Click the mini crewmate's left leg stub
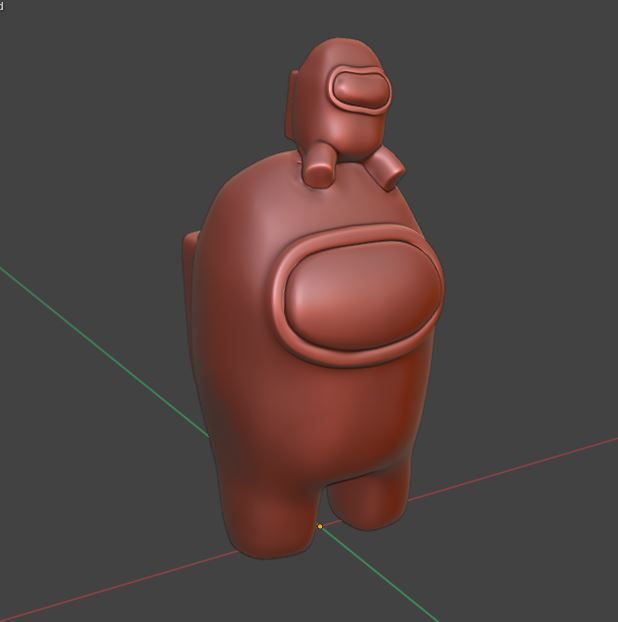The width and height of the screenshot is (618, 622). tap(319, 165)
